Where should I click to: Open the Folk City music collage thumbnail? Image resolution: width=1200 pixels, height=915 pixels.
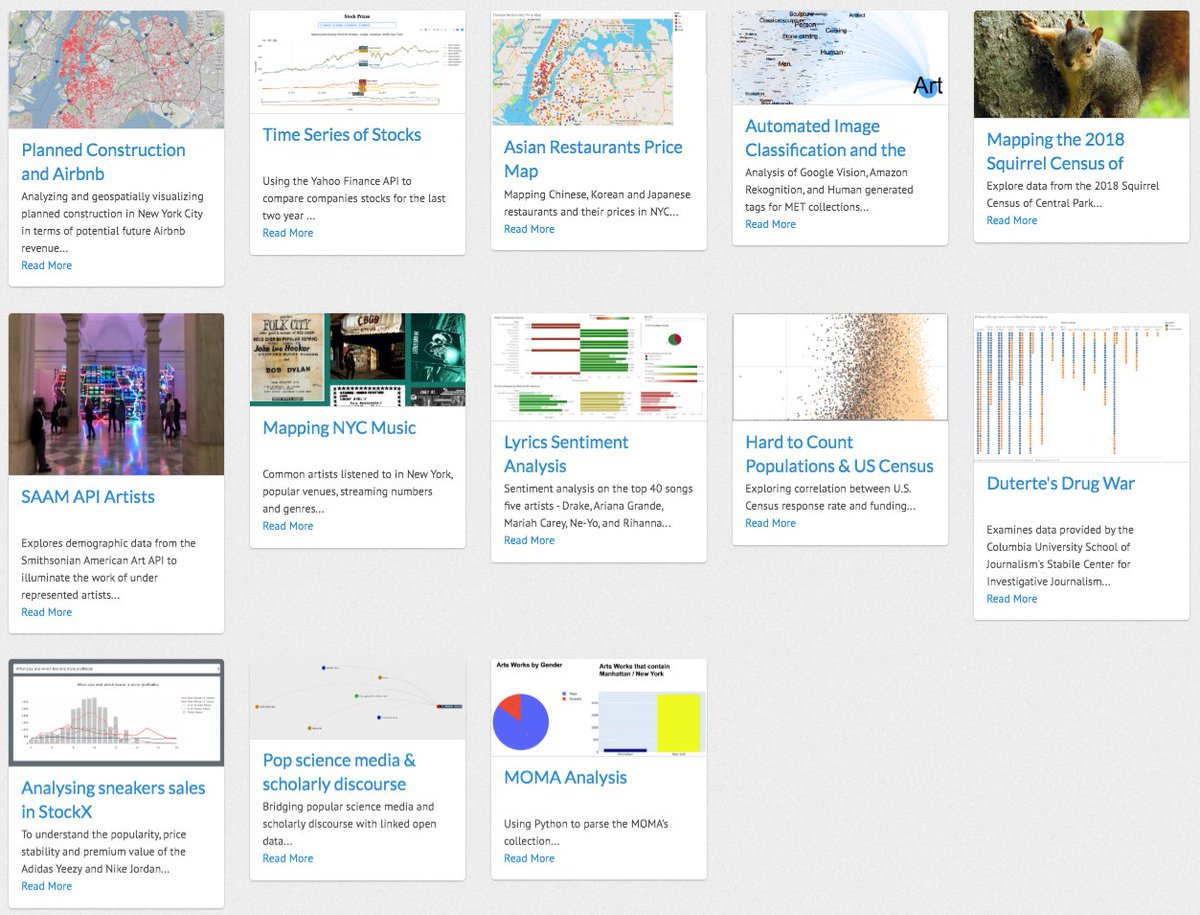click(x=357, y=360)
